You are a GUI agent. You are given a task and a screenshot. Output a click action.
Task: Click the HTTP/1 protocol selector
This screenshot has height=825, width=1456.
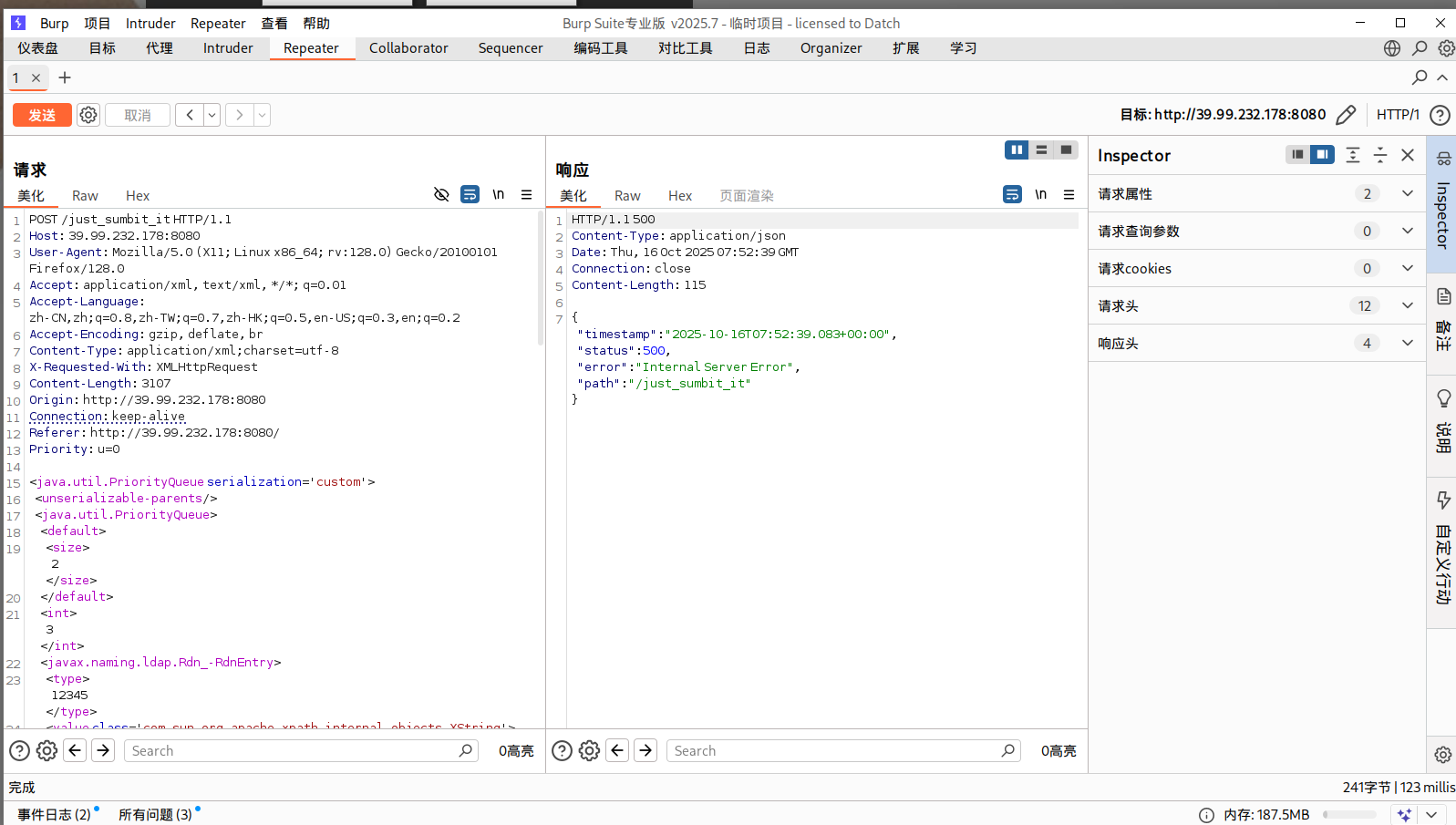tap(1398, 115)
